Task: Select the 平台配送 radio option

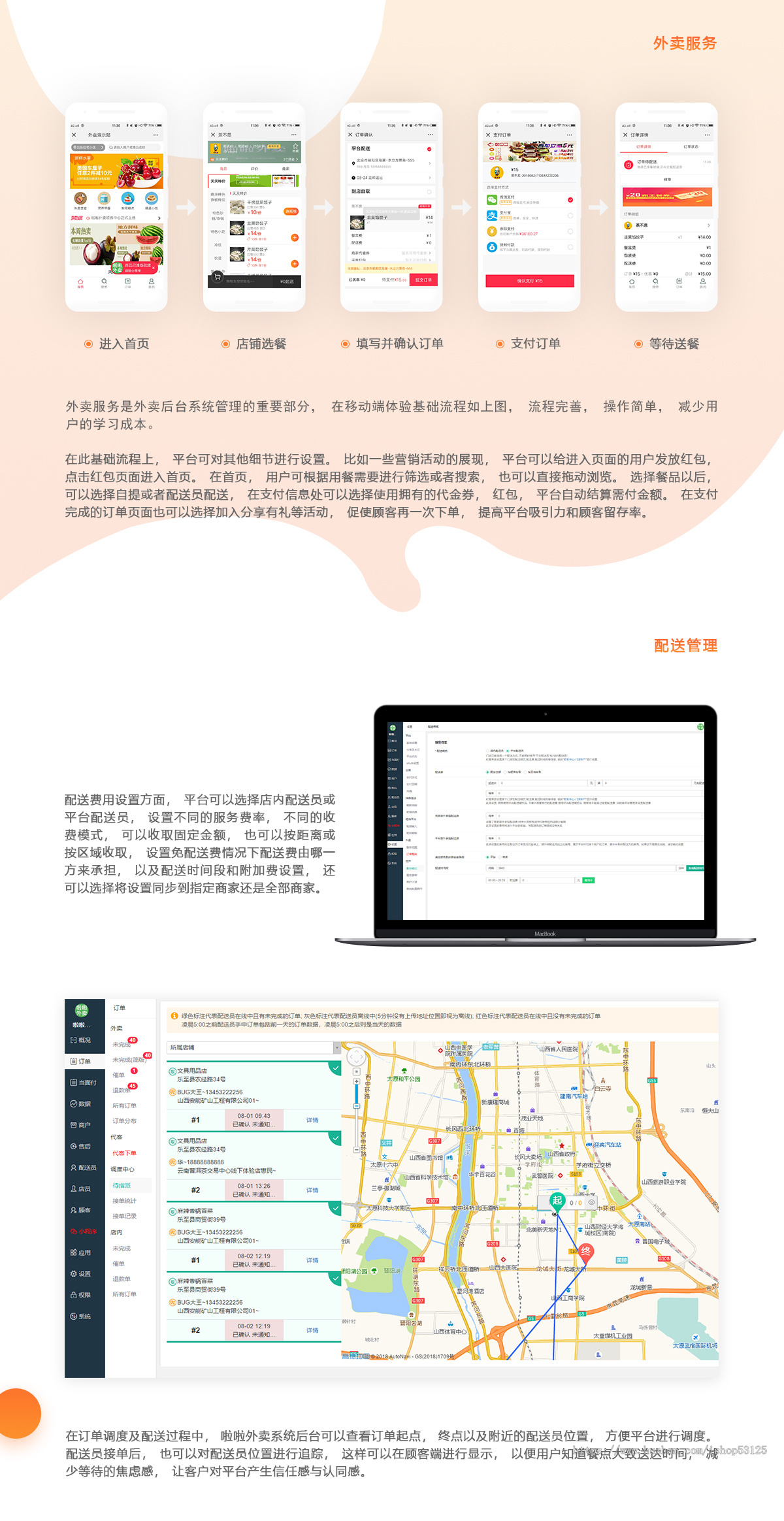Action: tap(429, 149)
